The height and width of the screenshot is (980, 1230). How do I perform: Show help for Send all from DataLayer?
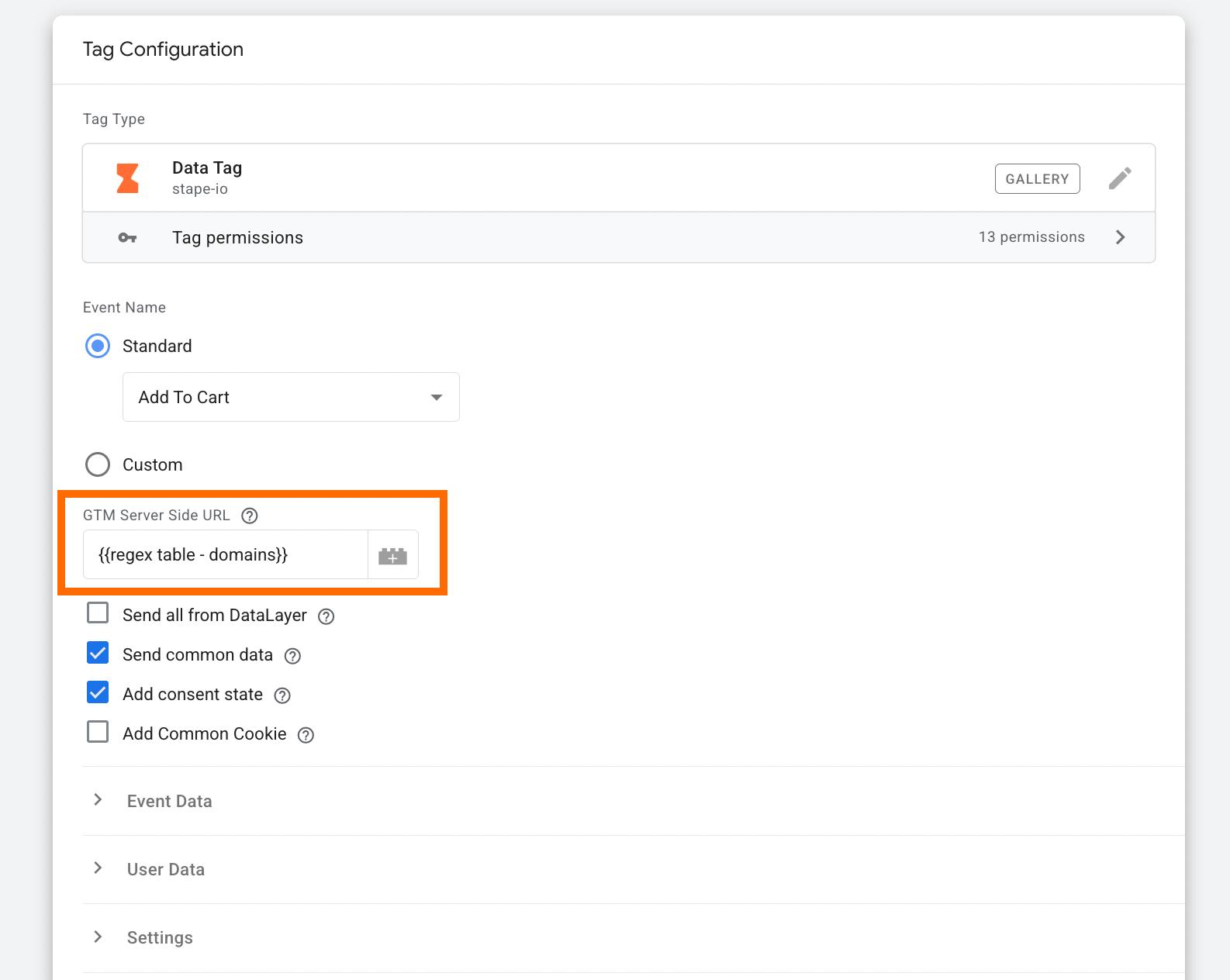[327, 616]
